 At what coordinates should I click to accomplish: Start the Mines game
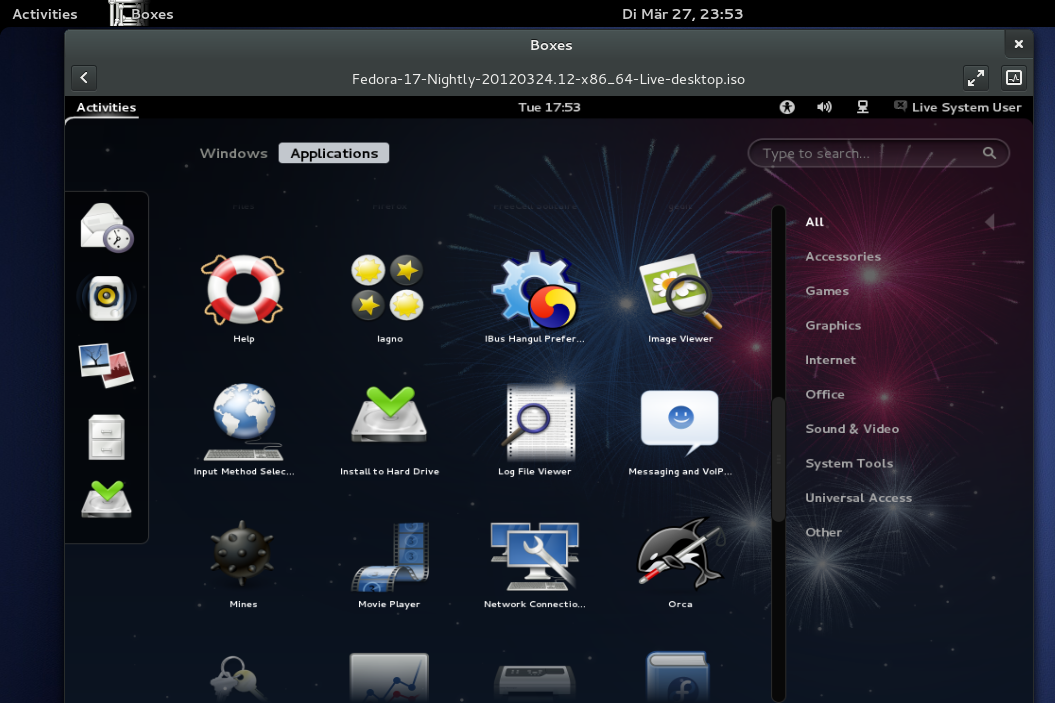click(243, 564)
